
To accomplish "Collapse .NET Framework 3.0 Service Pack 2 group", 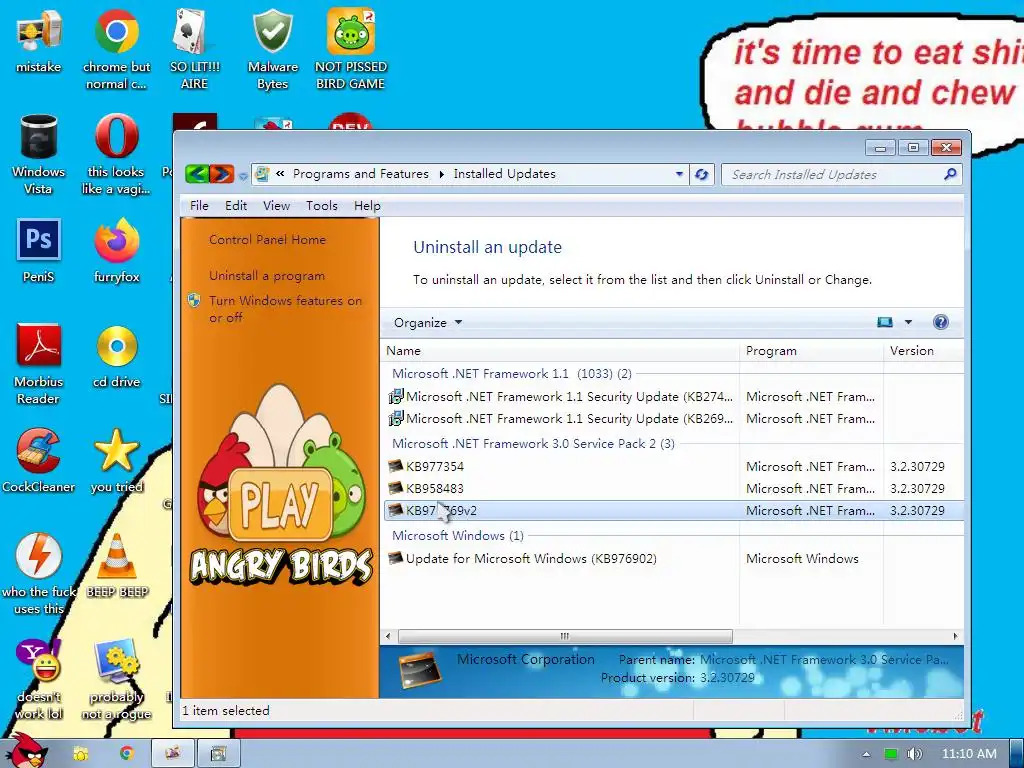I will tap(533, 443).
